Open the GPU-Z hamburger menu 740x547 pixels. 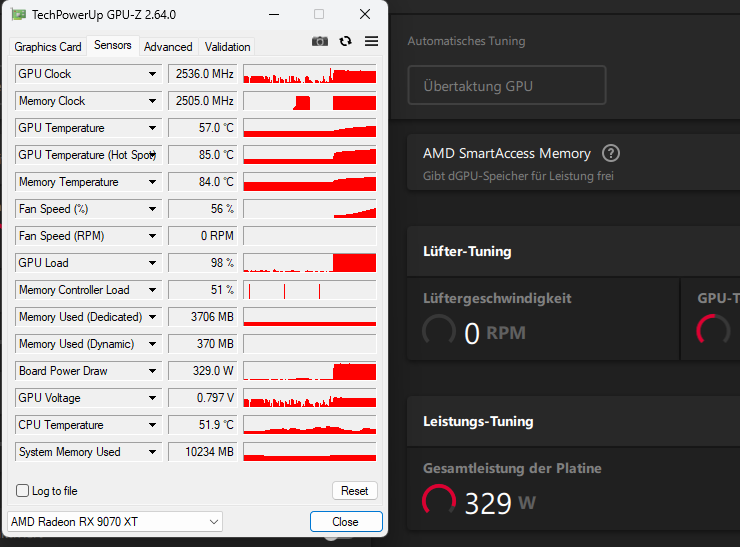371,42
